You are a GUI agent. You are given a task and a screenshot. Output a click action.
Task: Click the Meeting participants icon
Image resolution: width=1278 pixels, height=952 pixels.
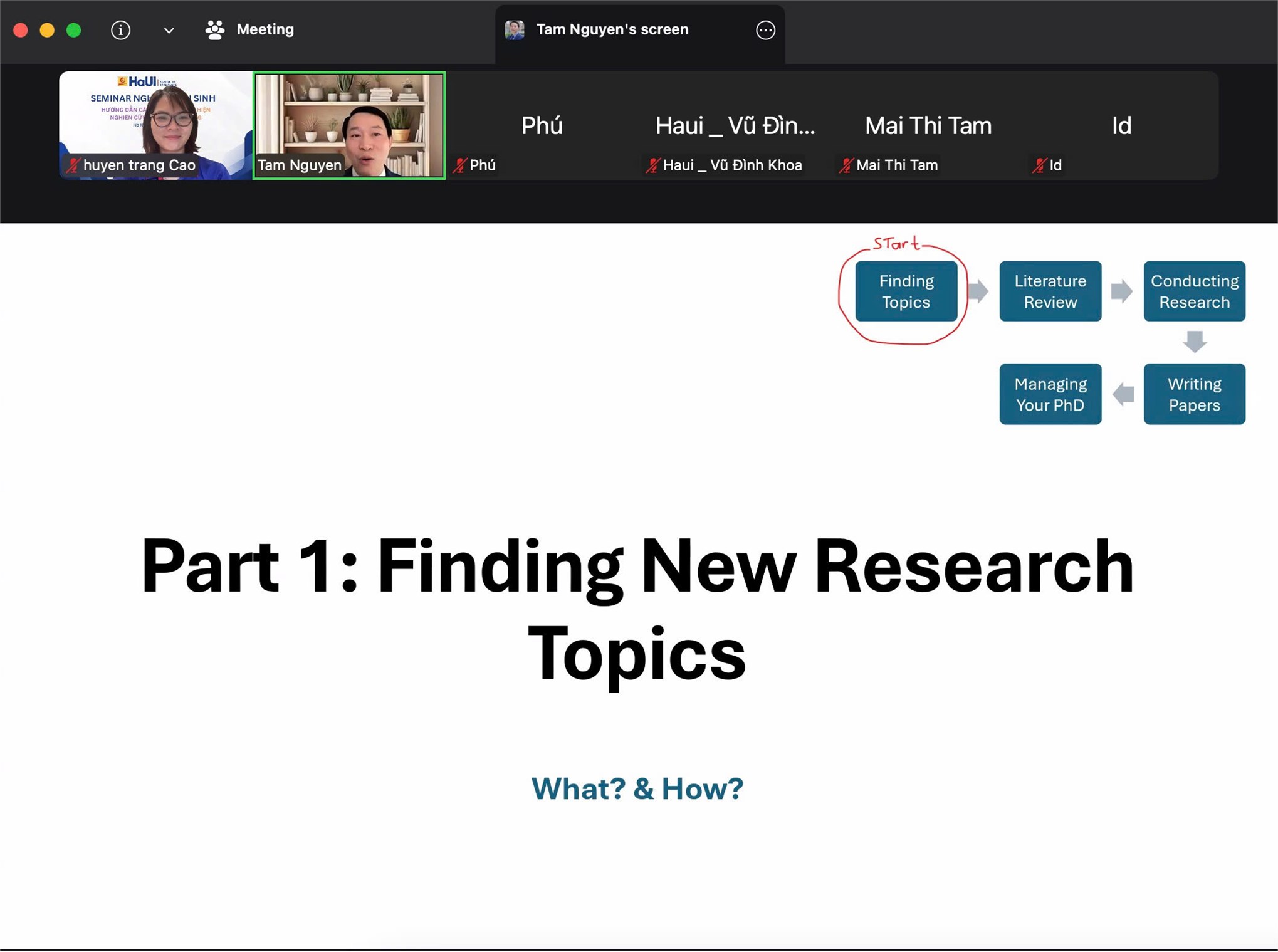tap(214, 29)
